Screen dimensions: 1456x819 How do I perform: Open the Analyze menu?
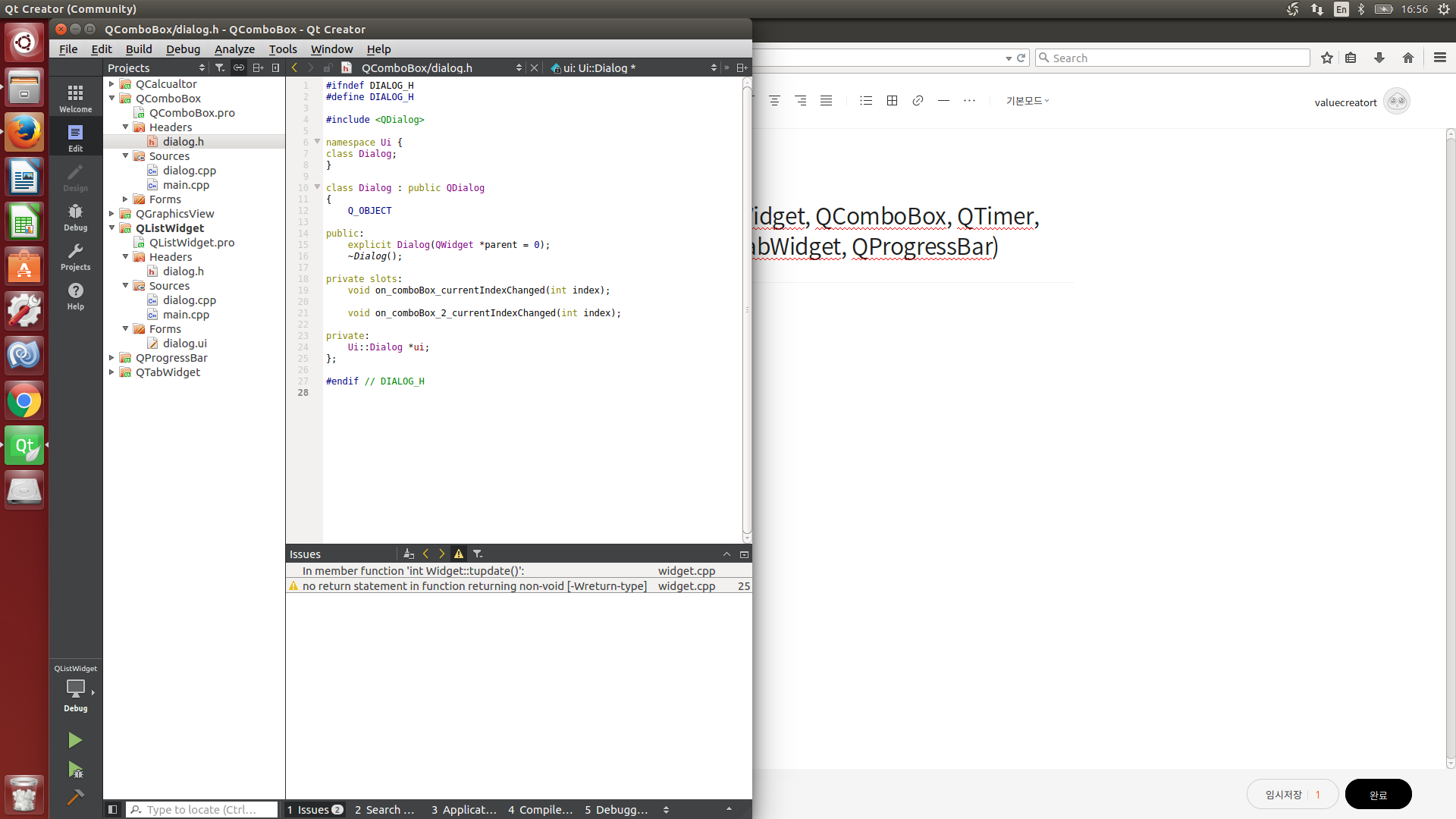pyautogui.click(x=234, y=49)
